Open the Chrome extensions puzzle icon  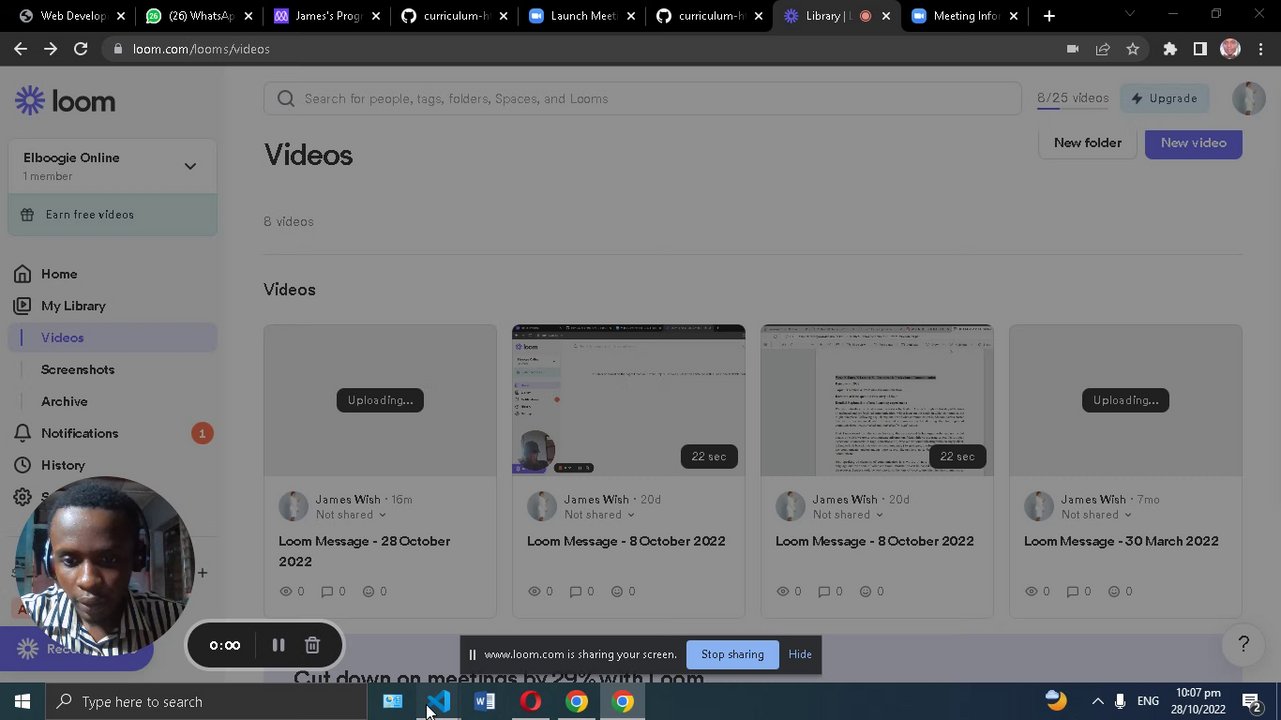[x=1170, y=49]
